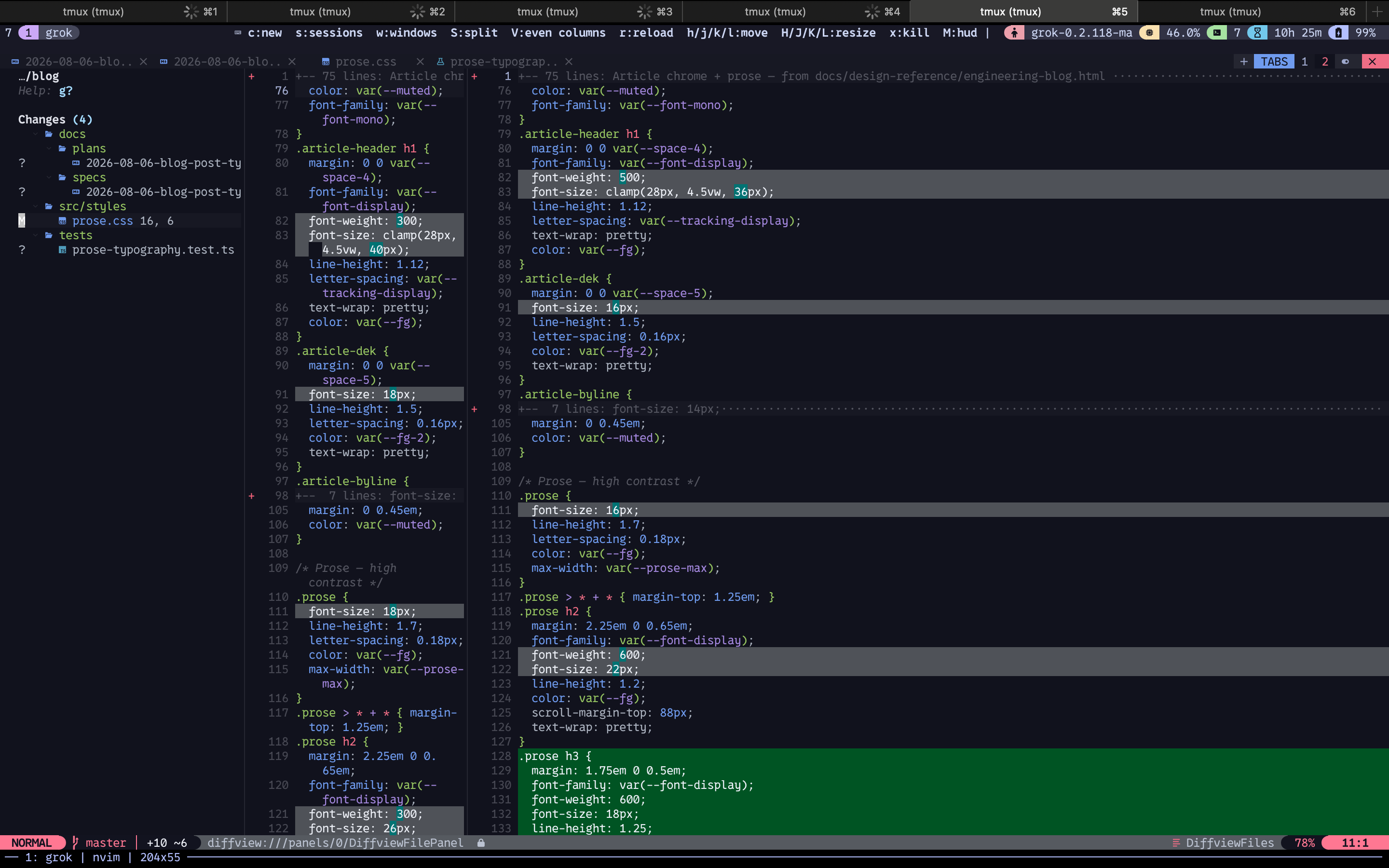Select the prose-typograp.. buffer tab
1389x868 pixels.
point(504,61)
